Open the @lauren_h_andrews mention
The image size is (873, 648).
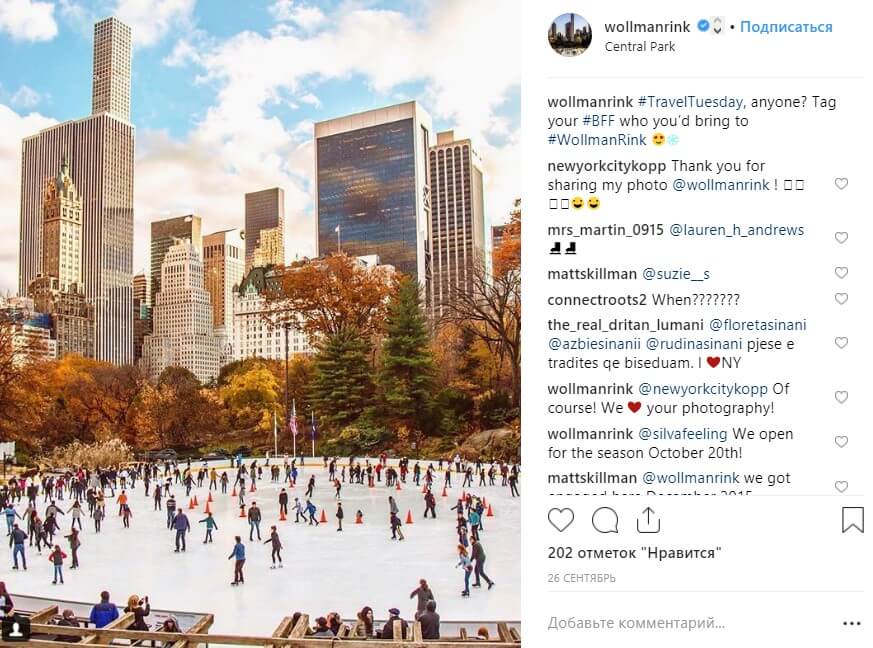pos(736,230)
